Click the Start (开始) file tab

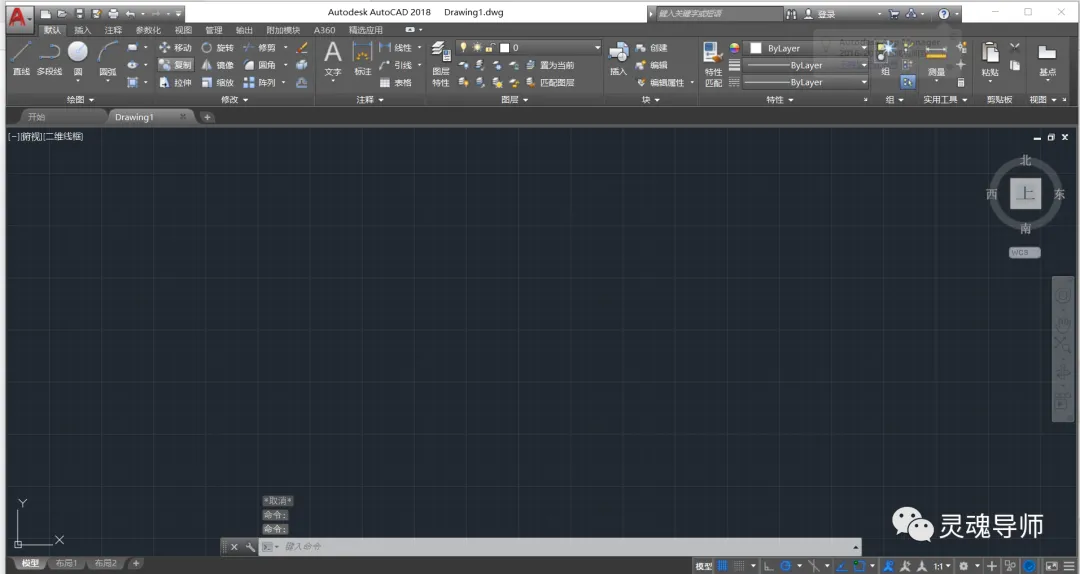tap(36, 117)
